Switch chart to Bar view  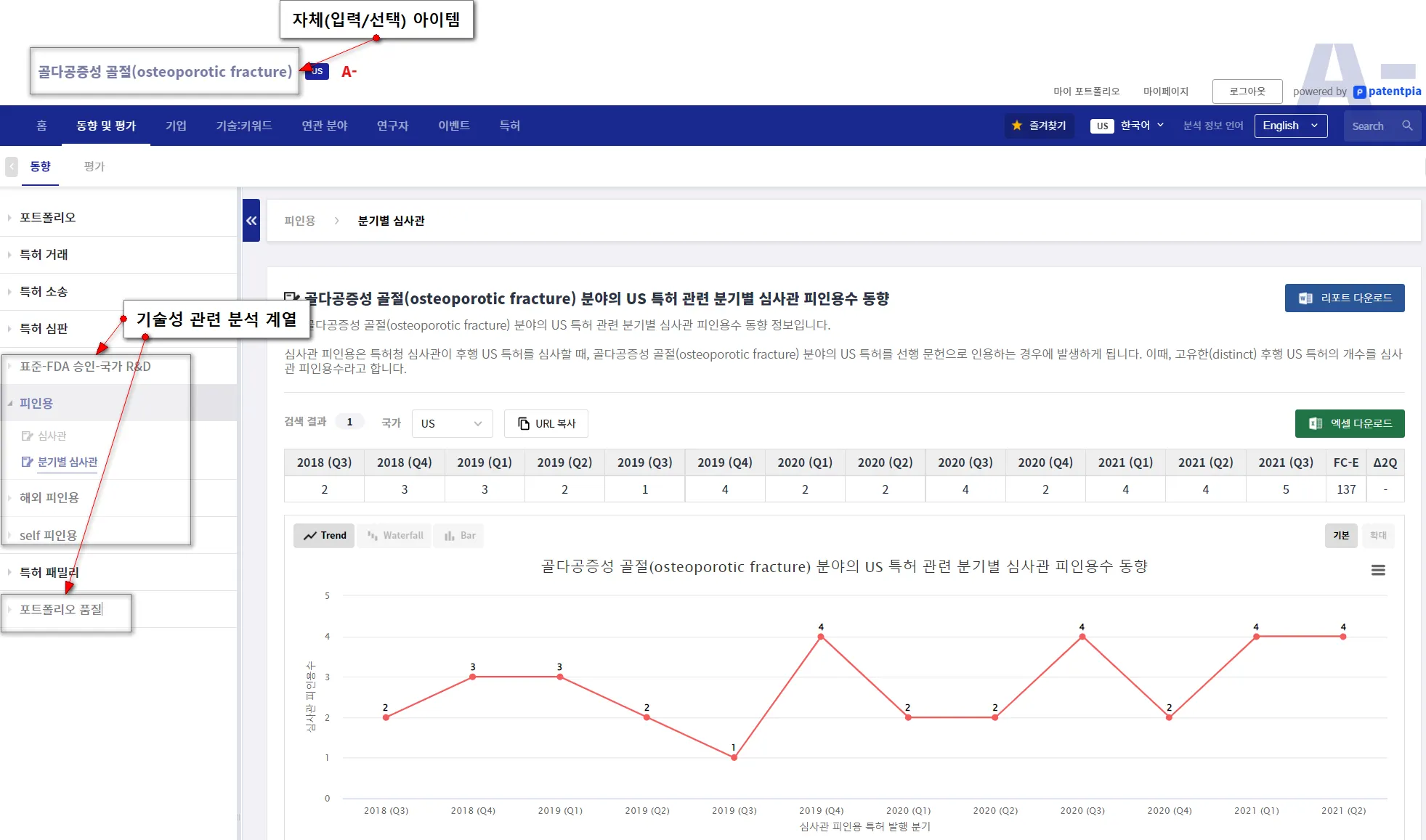(459, 535)
